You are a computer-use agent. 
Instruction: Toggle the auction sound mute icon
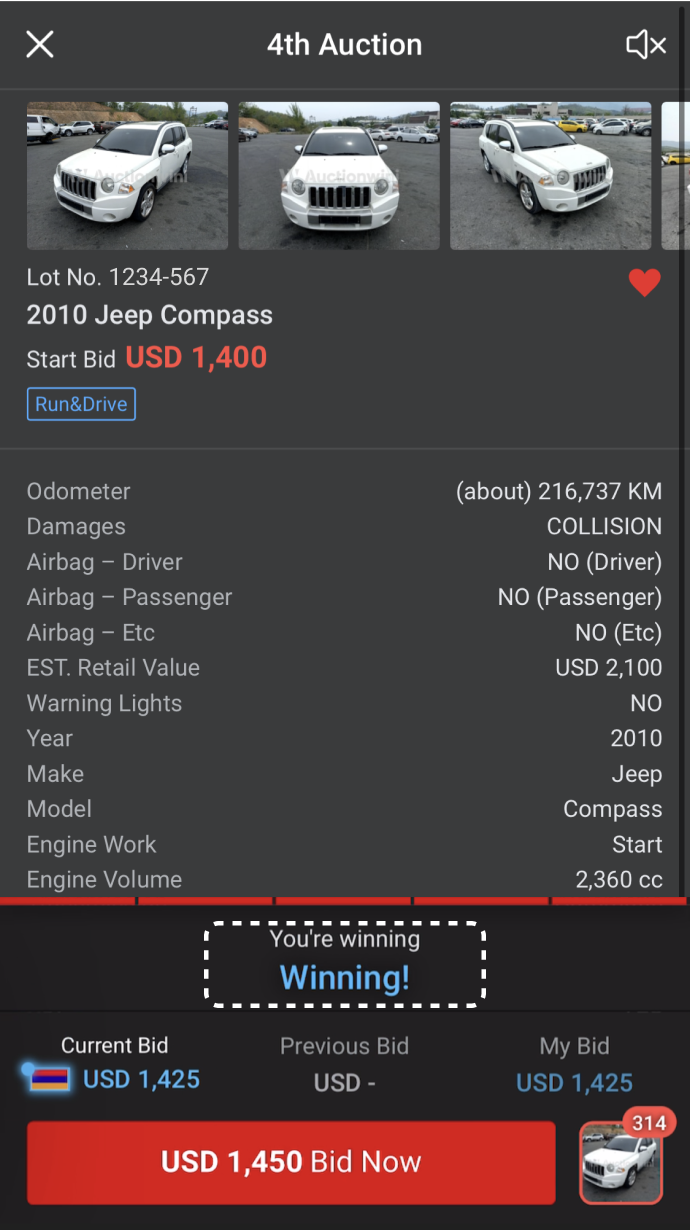pos(646,44)
